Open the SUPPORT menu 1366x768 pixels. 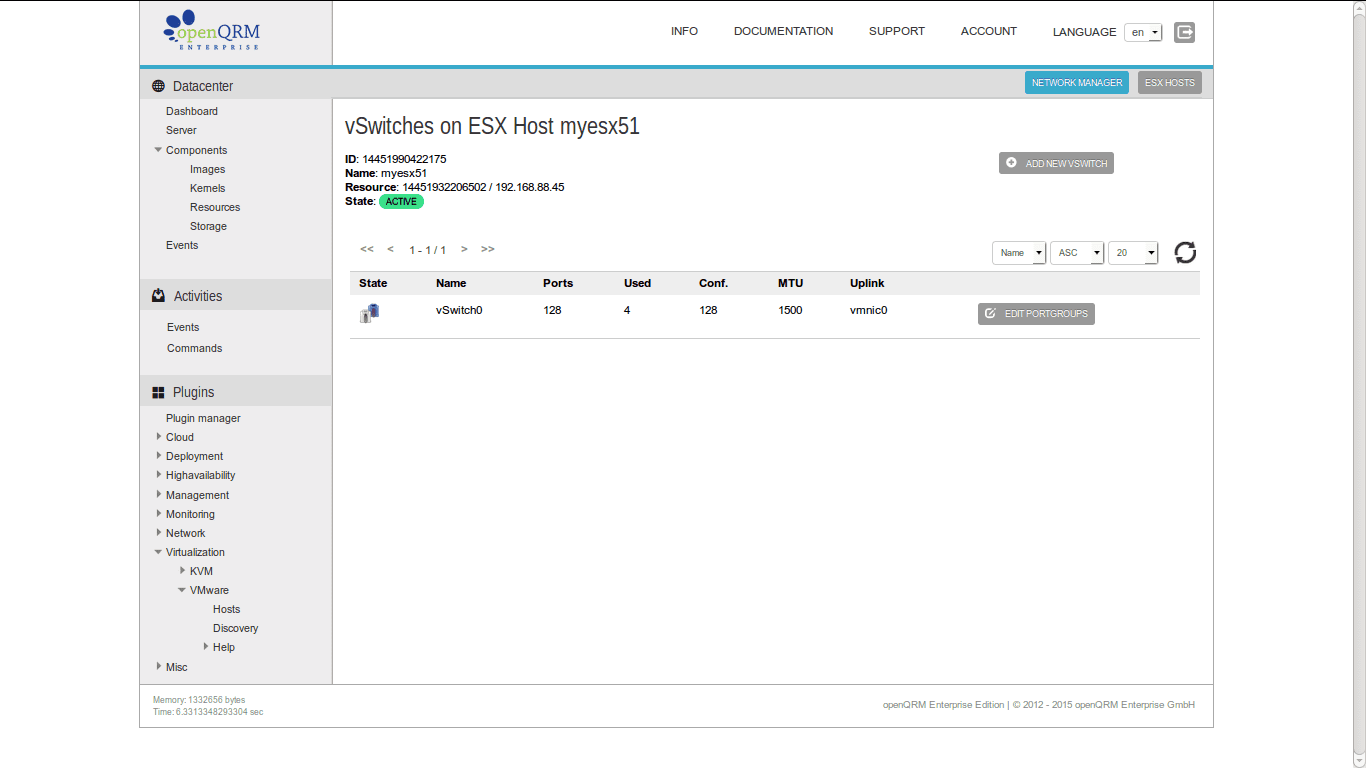click(897, 31)
